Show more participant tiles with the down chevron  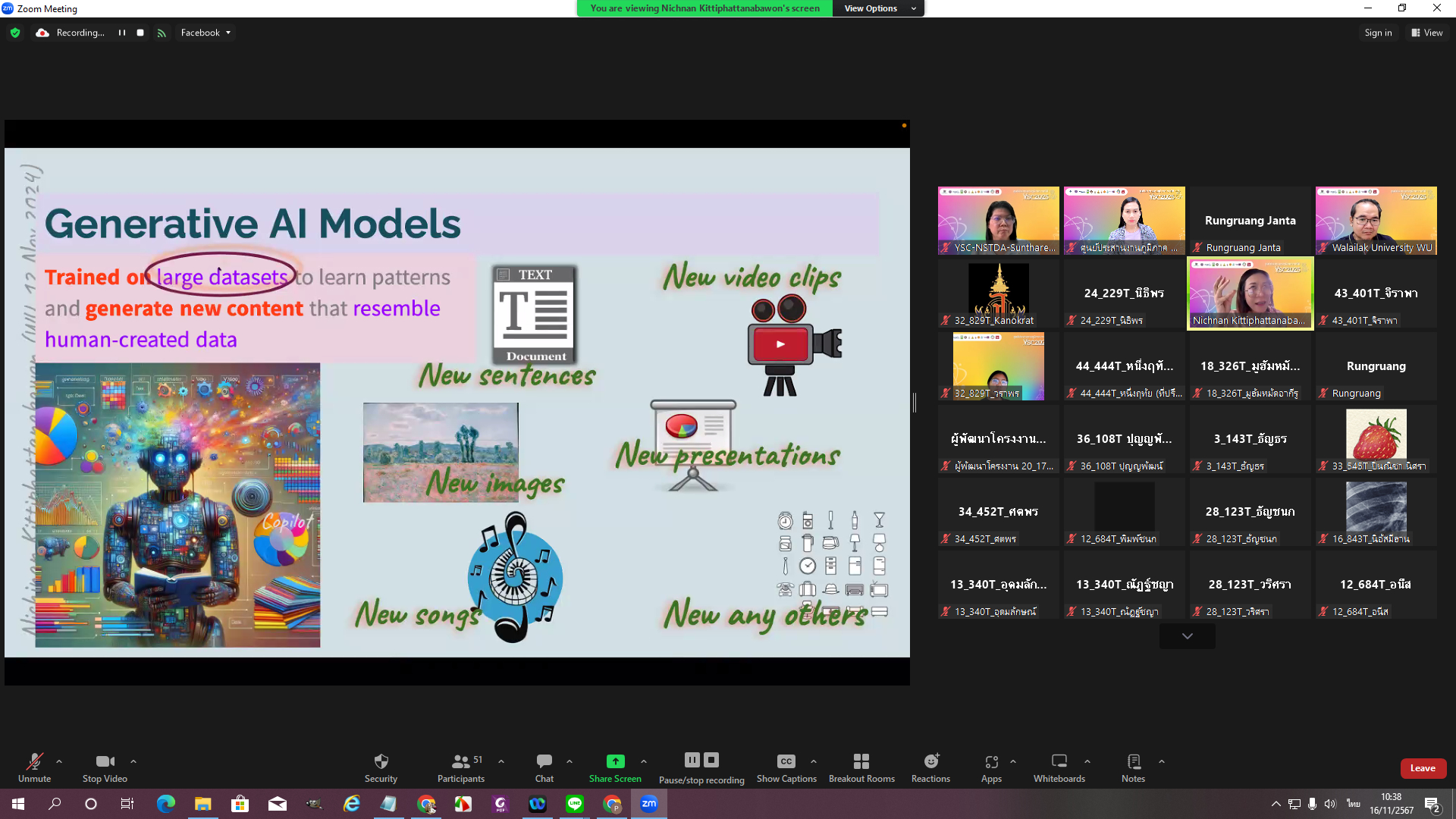click(x=1187, y=636)
